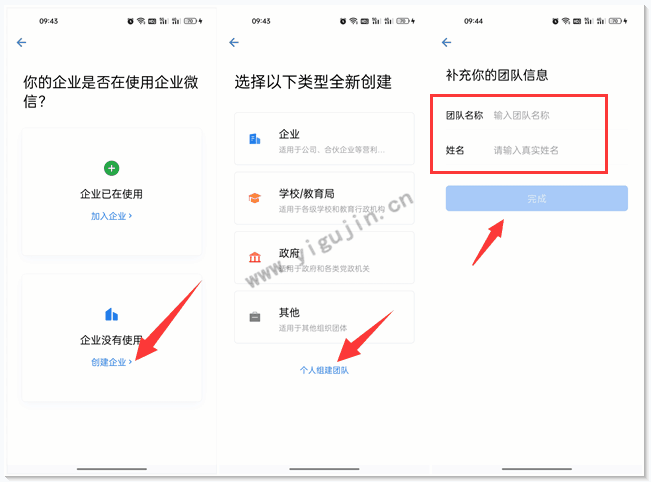The height and width of the screenshot is (482, 651).
Task: Tap the 完成 button
Action: click(x=537, y=198)
